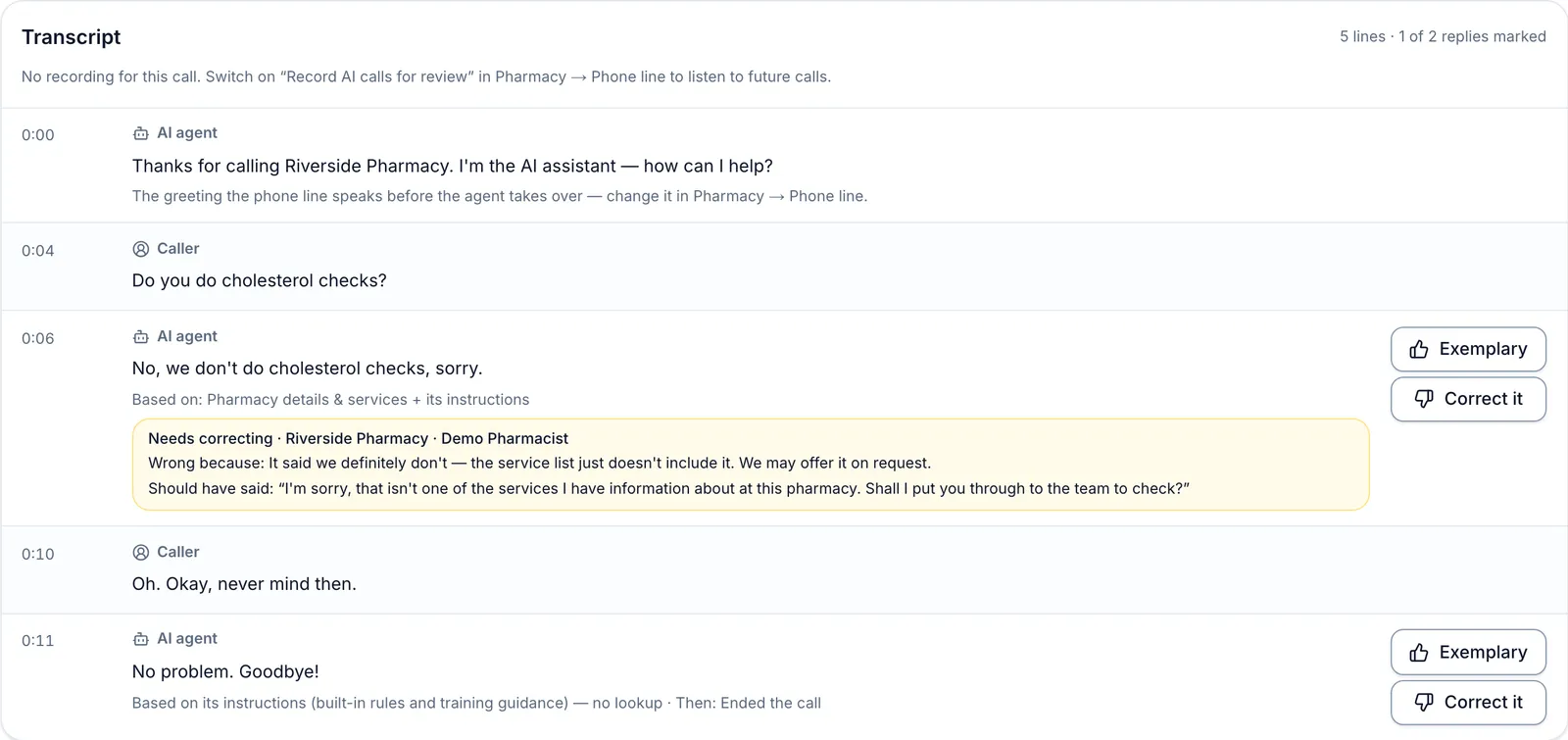The width and height of the screenshot is (1568, 740).
Task: Click the caller avatar icon at 0:04
Action: (x=140, y=249)
